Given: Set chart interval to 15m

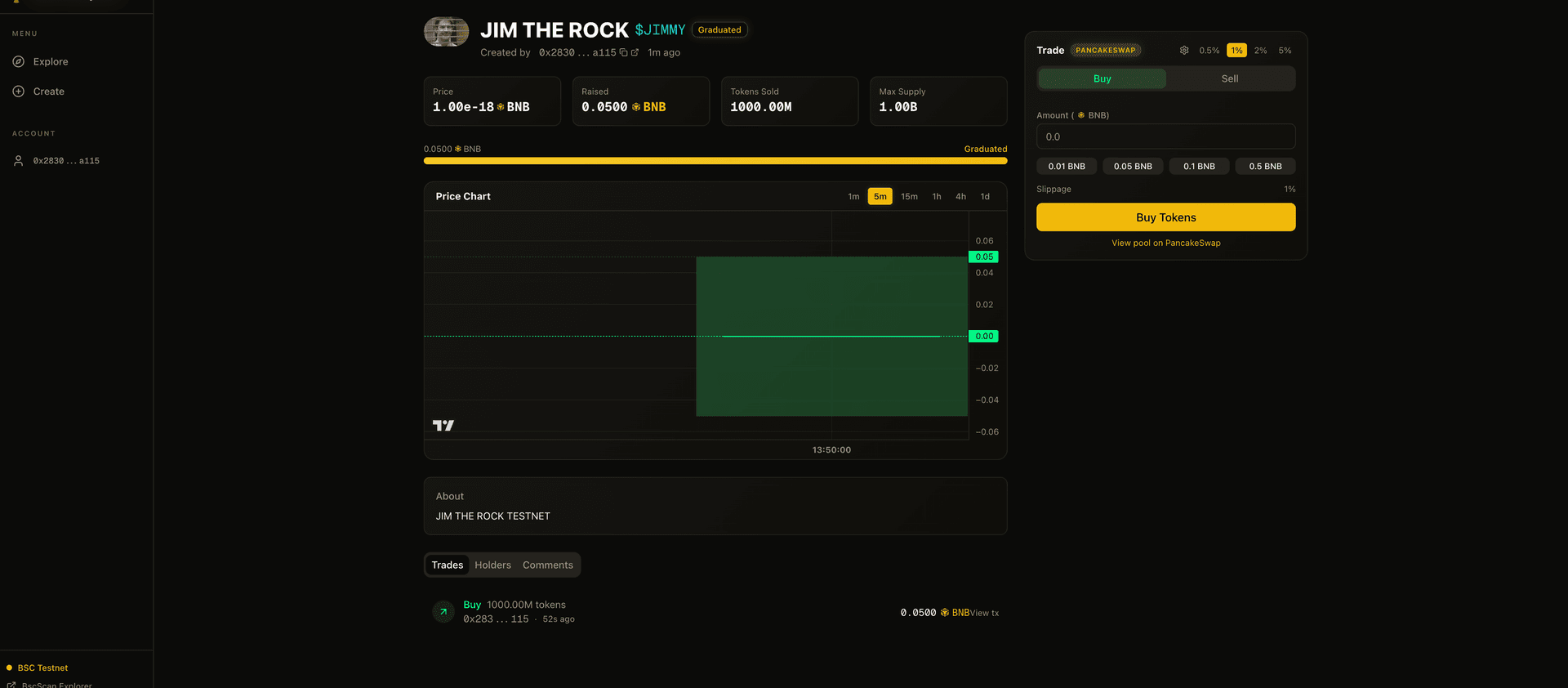Looking at the screenshot, I should tap(909, 197).
